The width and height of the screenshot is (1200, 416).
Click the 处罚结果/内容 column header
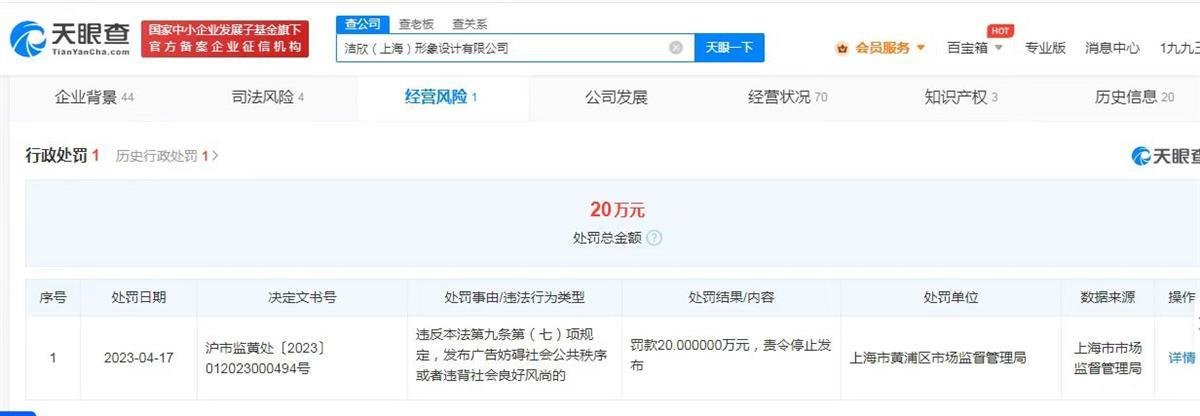point(731,297)
